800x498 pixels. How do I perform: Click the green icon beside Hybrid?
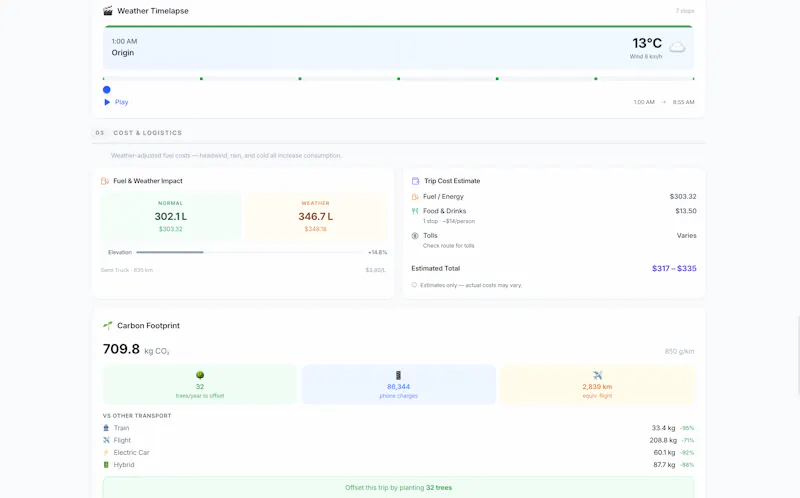click(x=106, y=464)
